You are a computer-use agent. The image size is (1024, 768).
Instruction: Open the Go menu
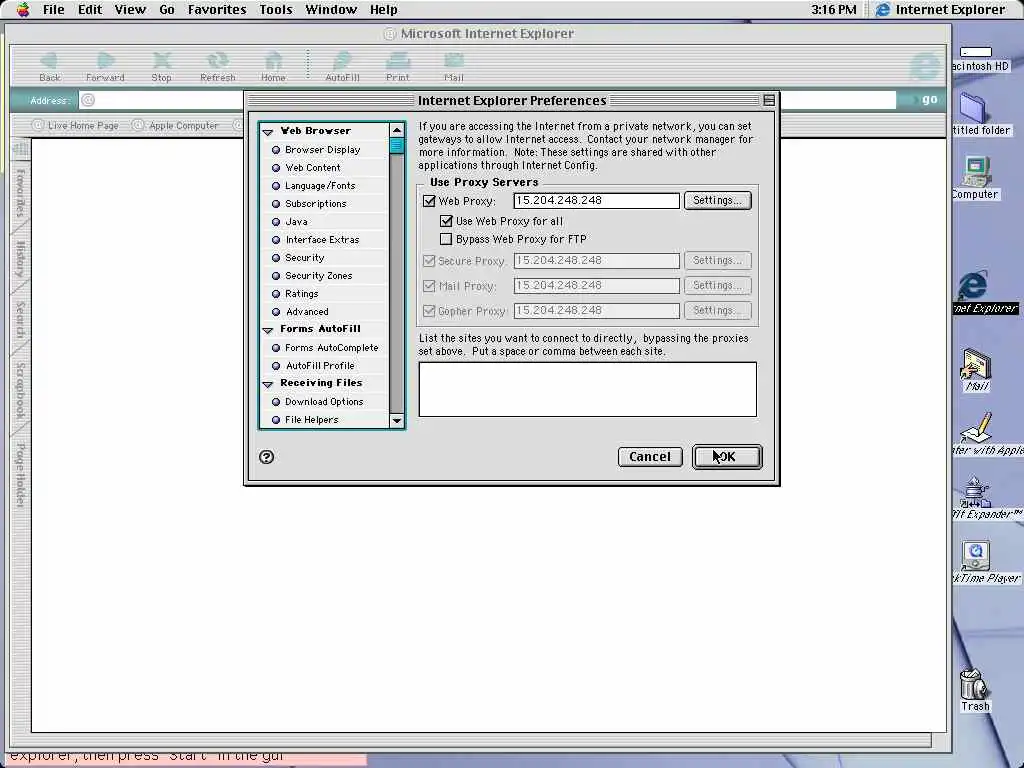pos(167,9)
